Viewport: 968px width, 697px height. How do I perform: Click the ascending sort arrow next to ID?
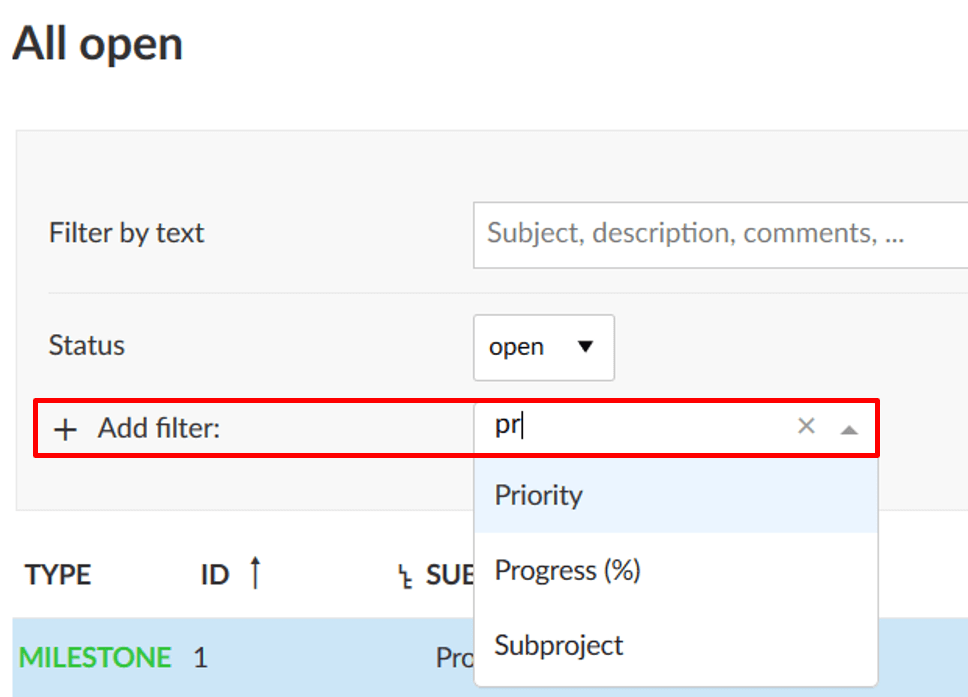[255, 573]
